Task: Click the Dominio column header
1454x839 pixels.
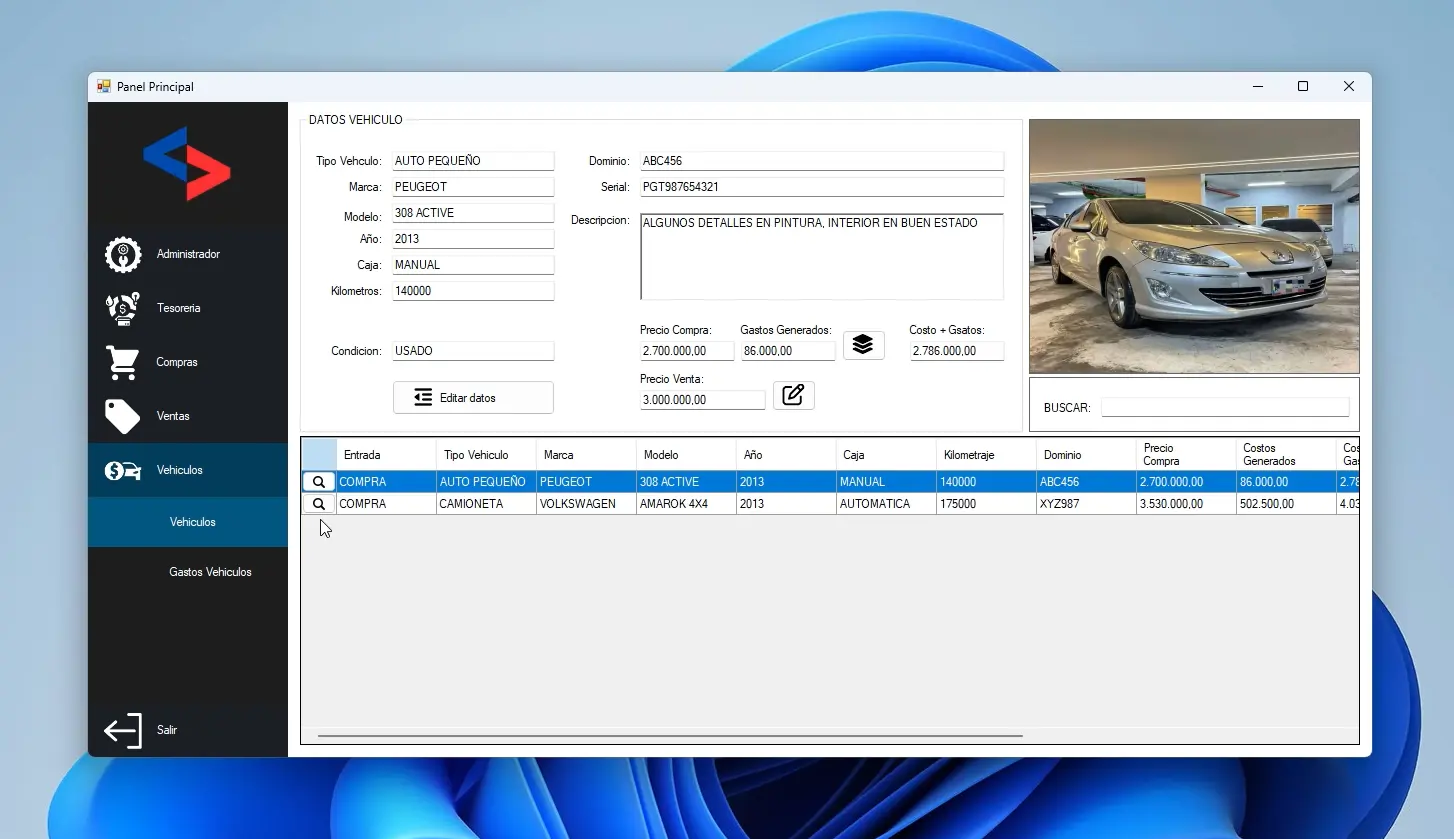Action: click(1086, 455)
